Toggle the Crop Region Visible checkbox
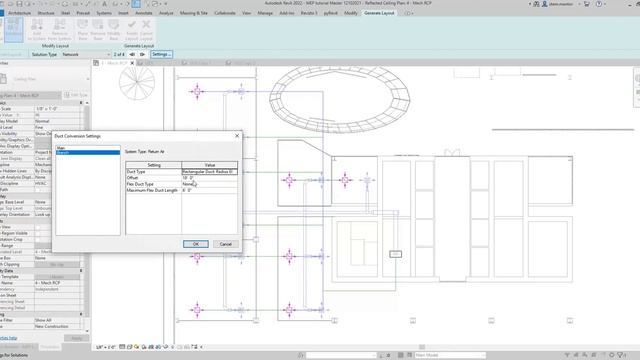This screenshot has width=640, height=360. [38, 233]
